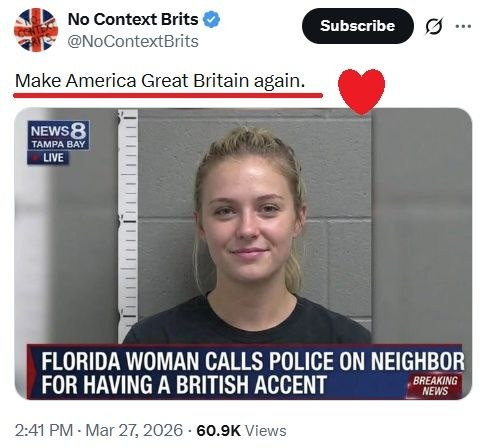Open the No Context Brits profile avatar
This screenshot has height=448, width=488.
(36, 30)
